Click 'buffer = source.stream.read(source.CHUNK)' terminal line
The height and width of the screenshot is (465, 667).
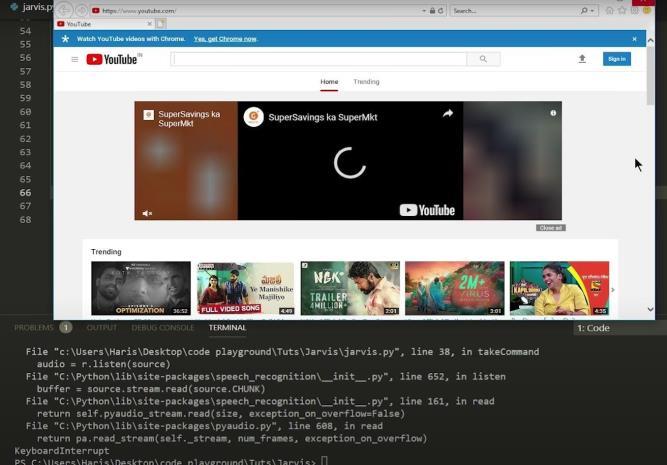click(x=151, y=389)
